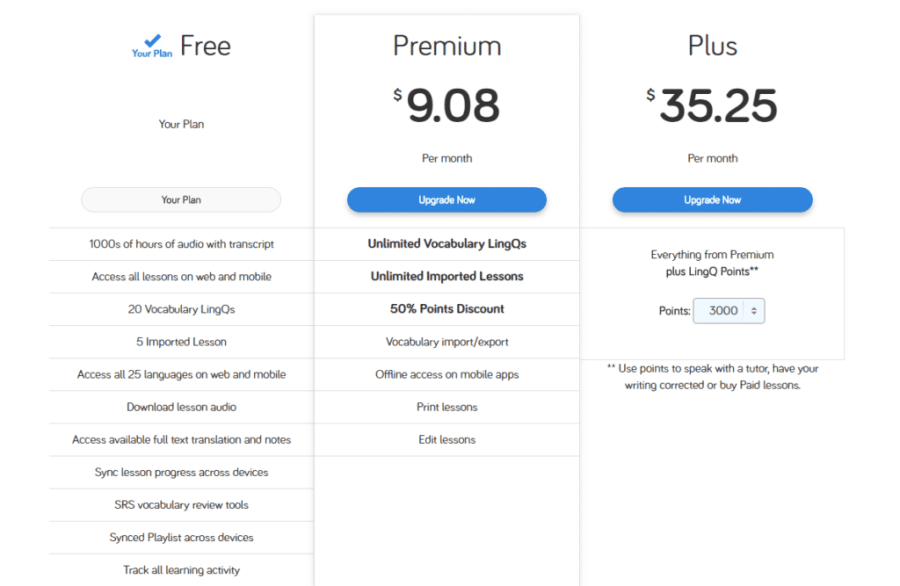Open the Points amount dropdown

[729, 311]
